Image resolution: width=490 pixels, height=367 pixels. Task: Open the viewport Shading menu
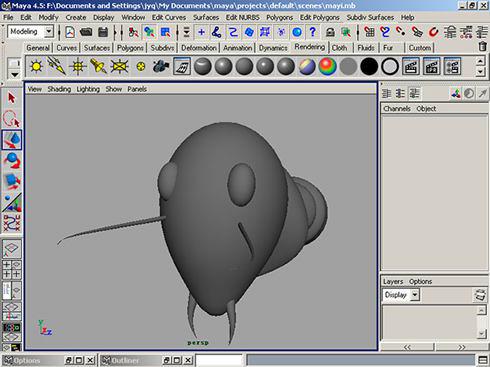coord(59,89)
